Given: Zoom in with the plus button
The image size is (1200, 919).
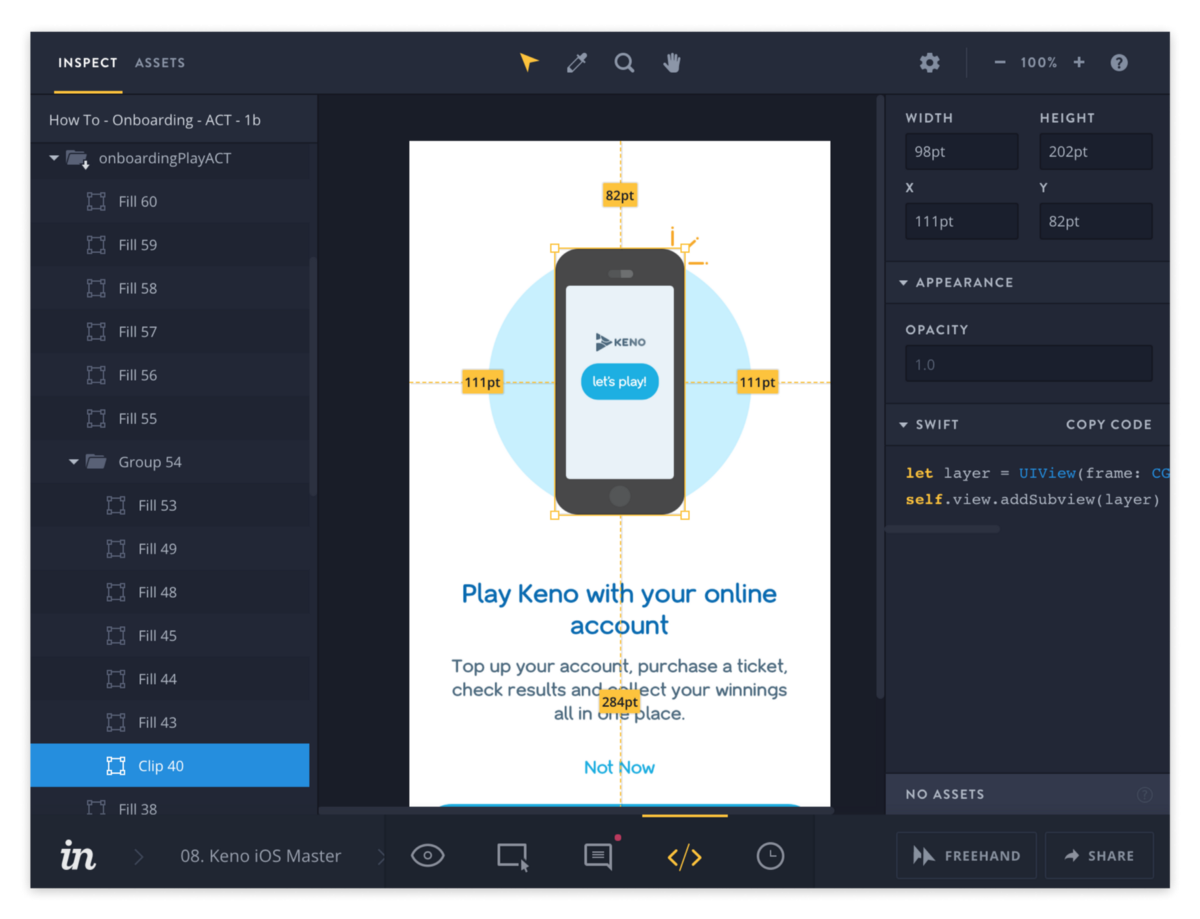Looking at the screenshot, I should coord(1079,63).
